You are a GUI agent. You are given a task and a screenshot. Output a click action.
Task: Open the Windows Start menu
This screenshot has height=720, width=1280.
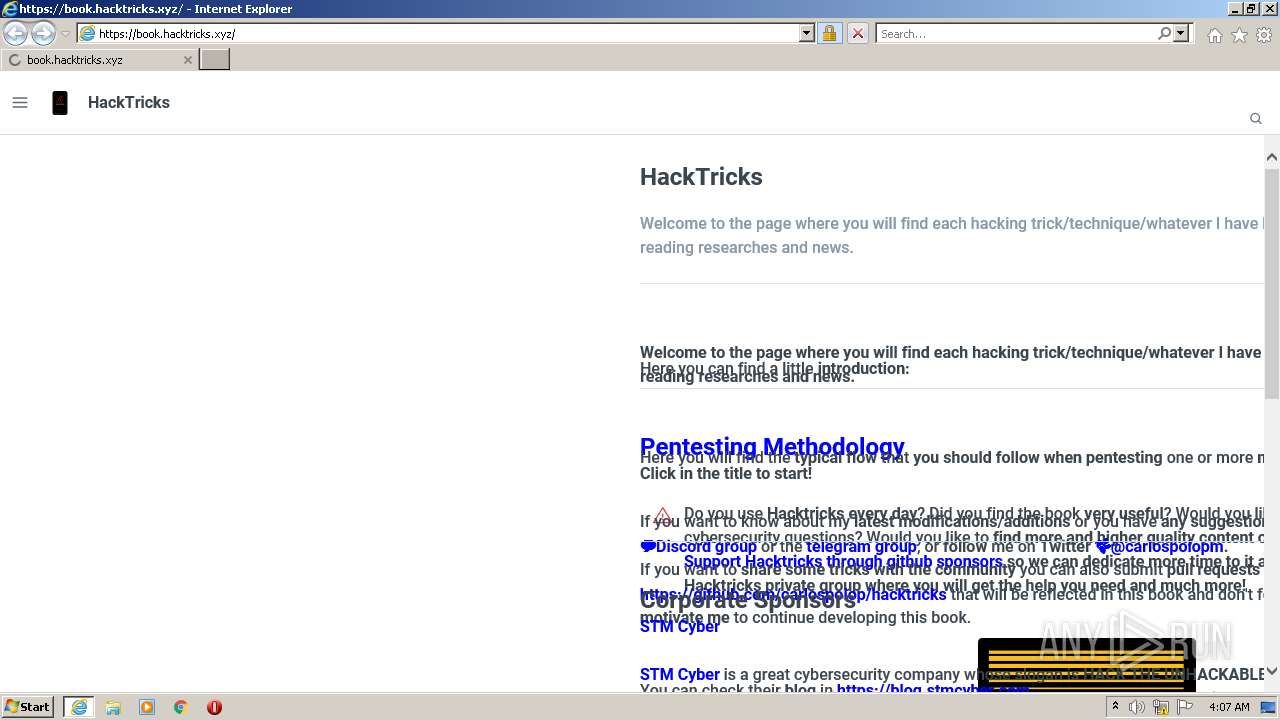pos(27,707)
